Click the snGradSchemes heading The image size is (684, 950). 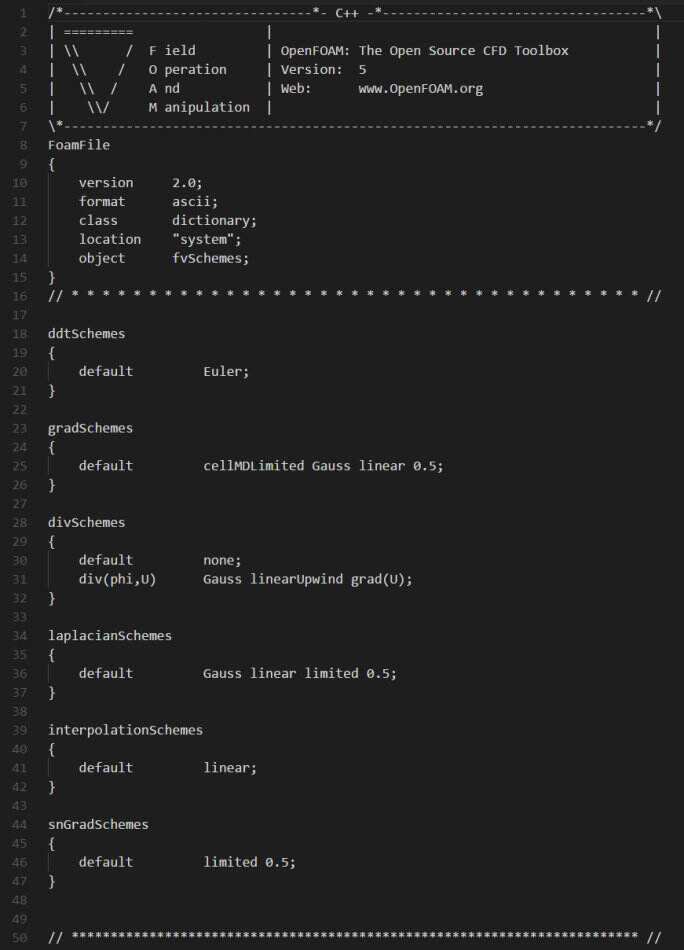(x=98, y=825)
